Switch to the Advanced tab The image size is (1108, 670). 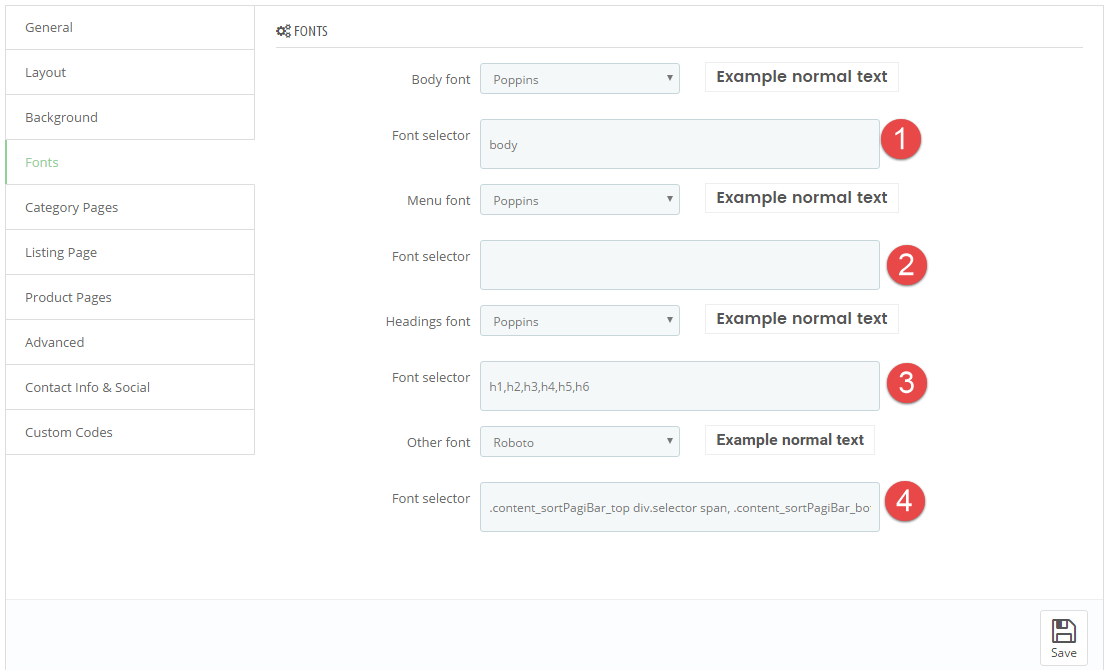[130, 342]
